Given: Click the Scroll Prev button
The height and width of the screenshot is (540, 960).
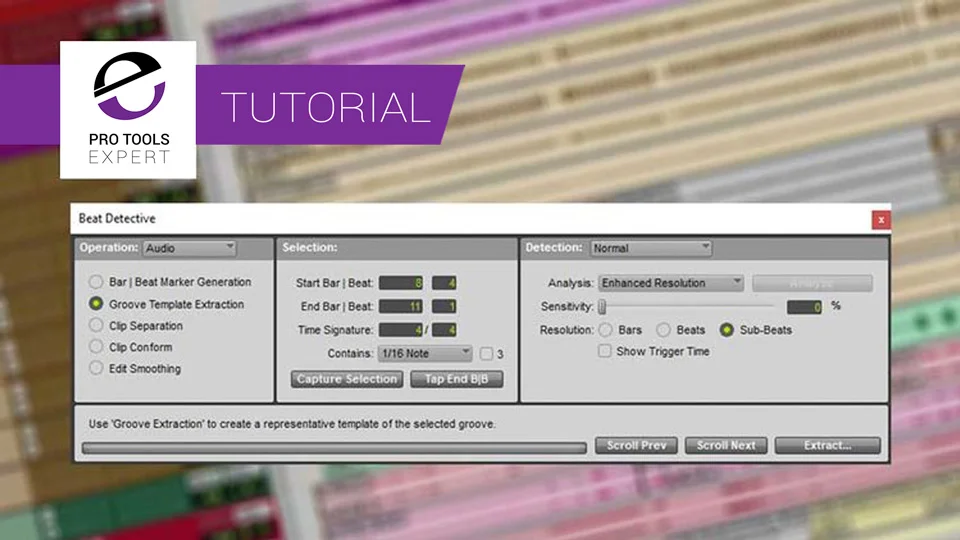Looking at the screenshot, I should click(636, 445).
